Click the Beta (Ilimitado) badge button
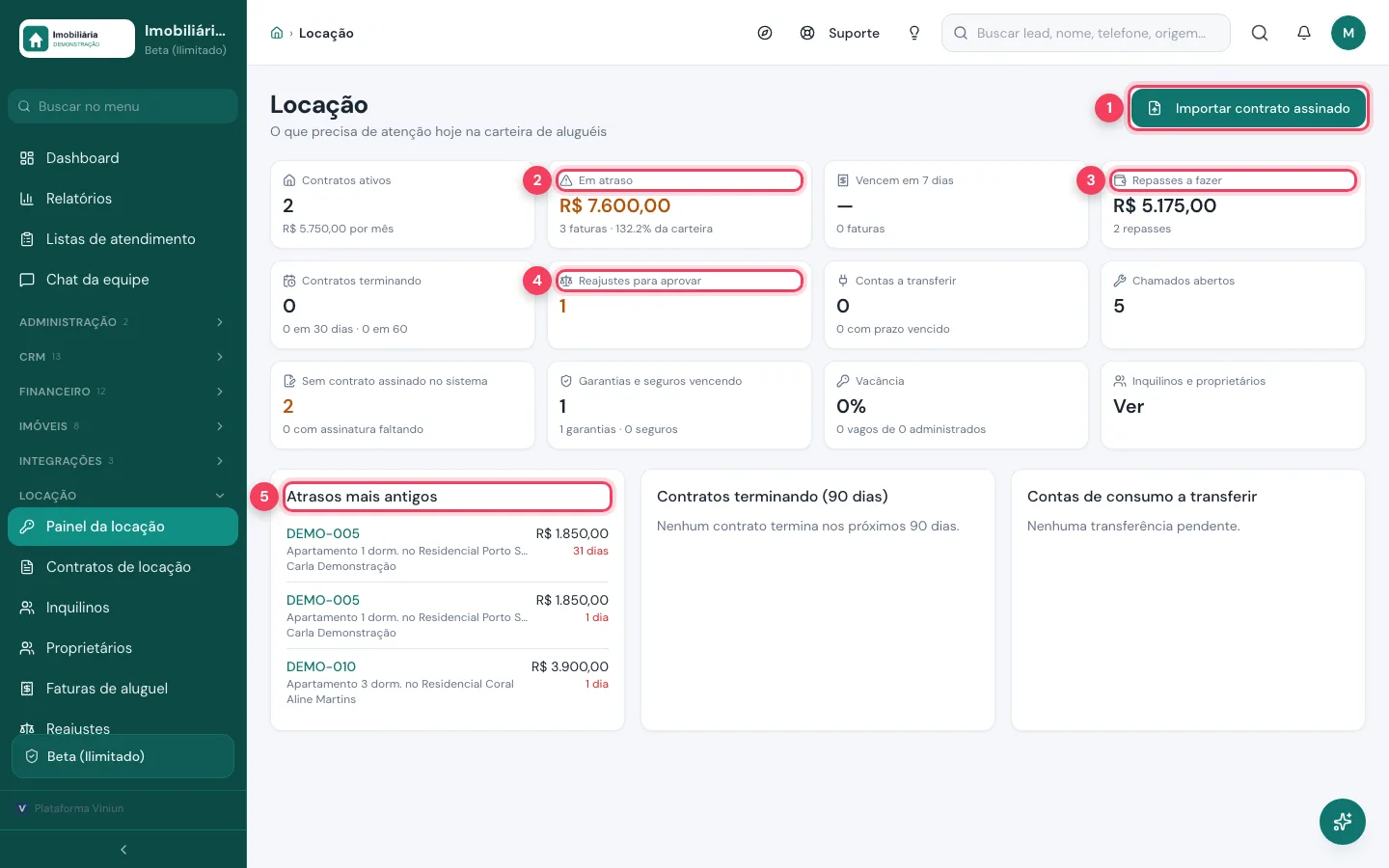 (123, 756)
